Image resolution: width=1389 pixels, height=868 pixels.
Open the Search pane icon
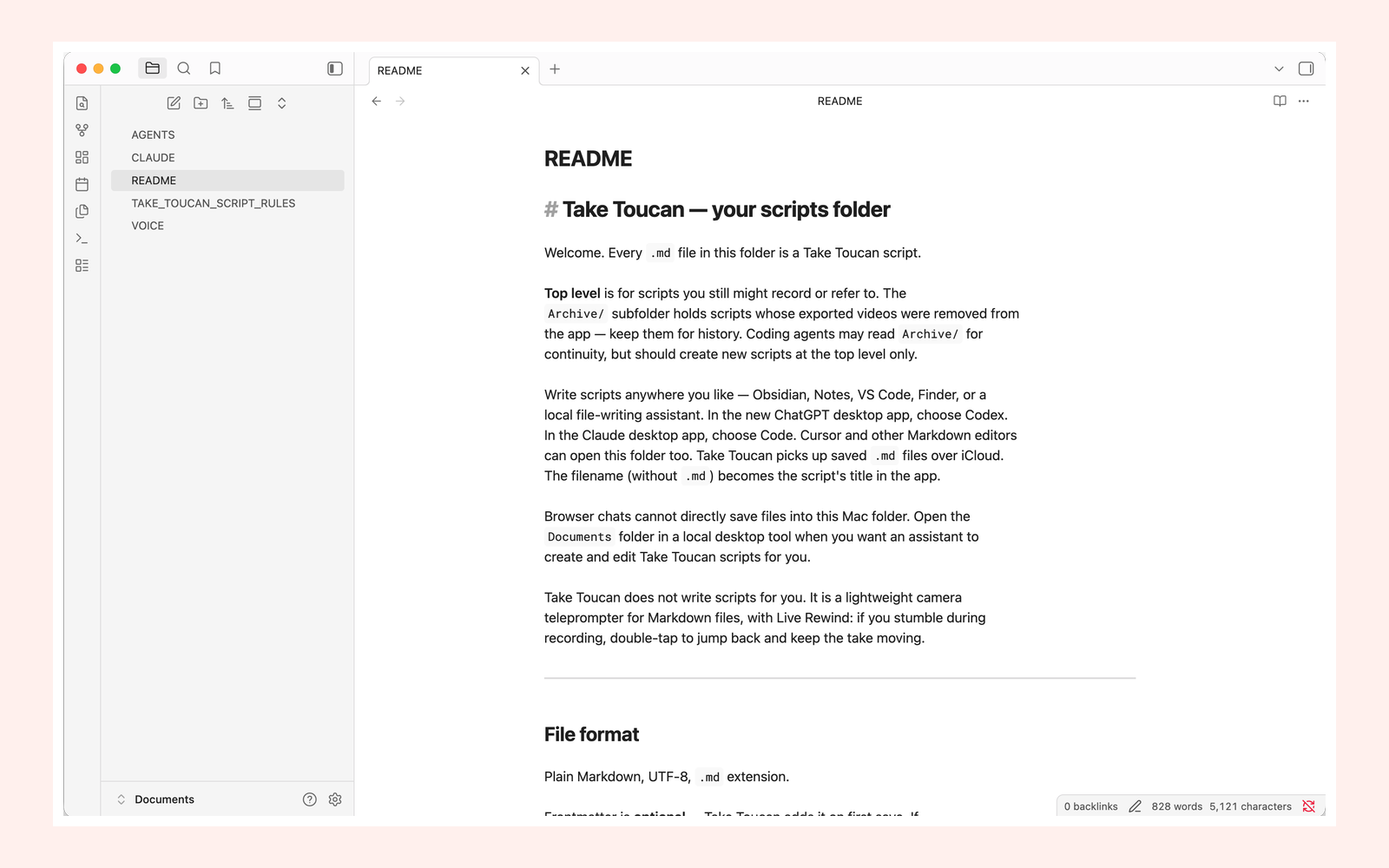tap(184, 69)
